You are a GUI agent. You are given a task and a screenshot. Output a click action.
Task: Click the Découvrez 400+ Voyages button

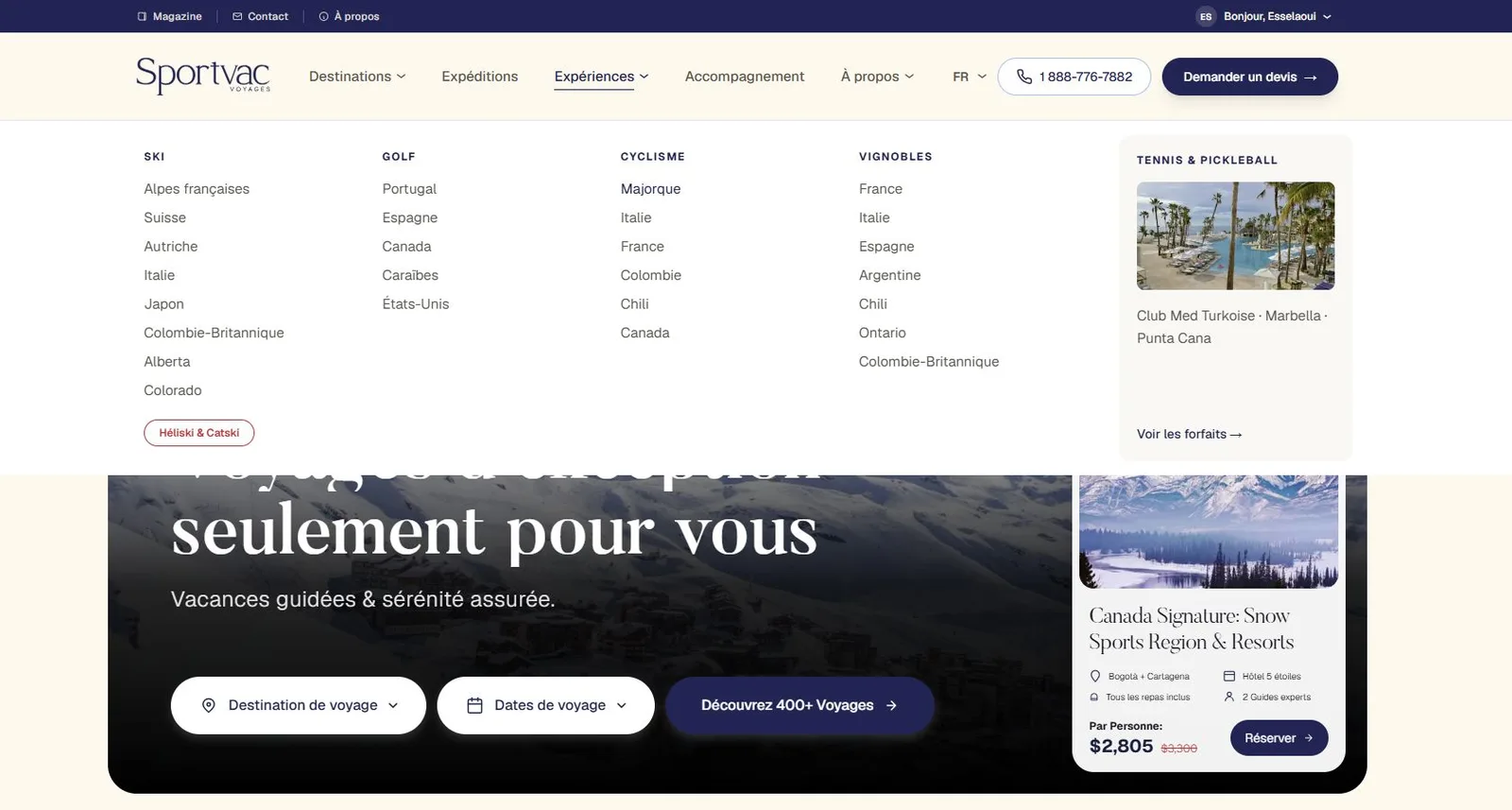point(799,705)
